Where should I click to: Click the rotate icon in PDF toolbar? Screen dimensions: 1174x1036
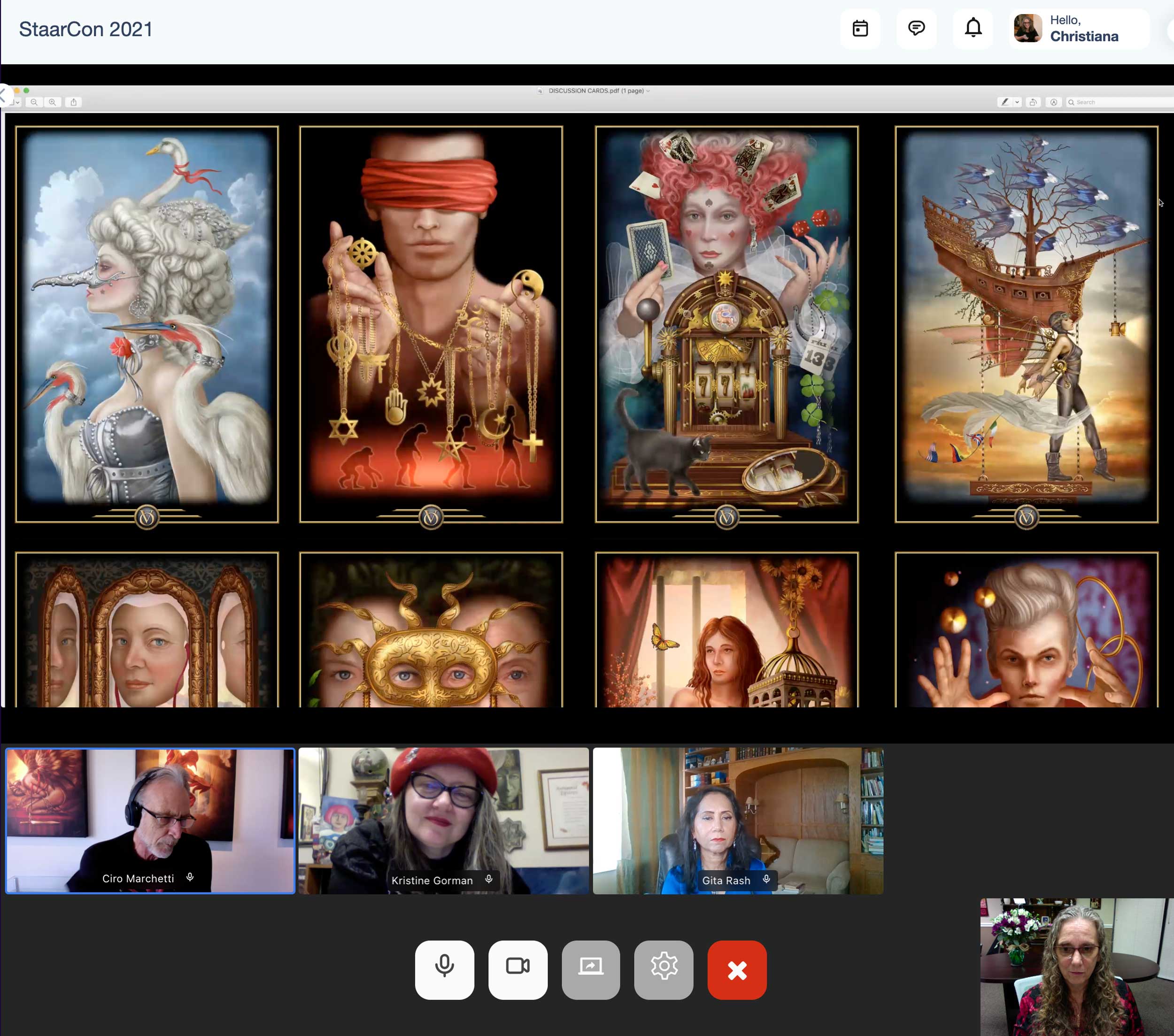[x=1033, y=102]
